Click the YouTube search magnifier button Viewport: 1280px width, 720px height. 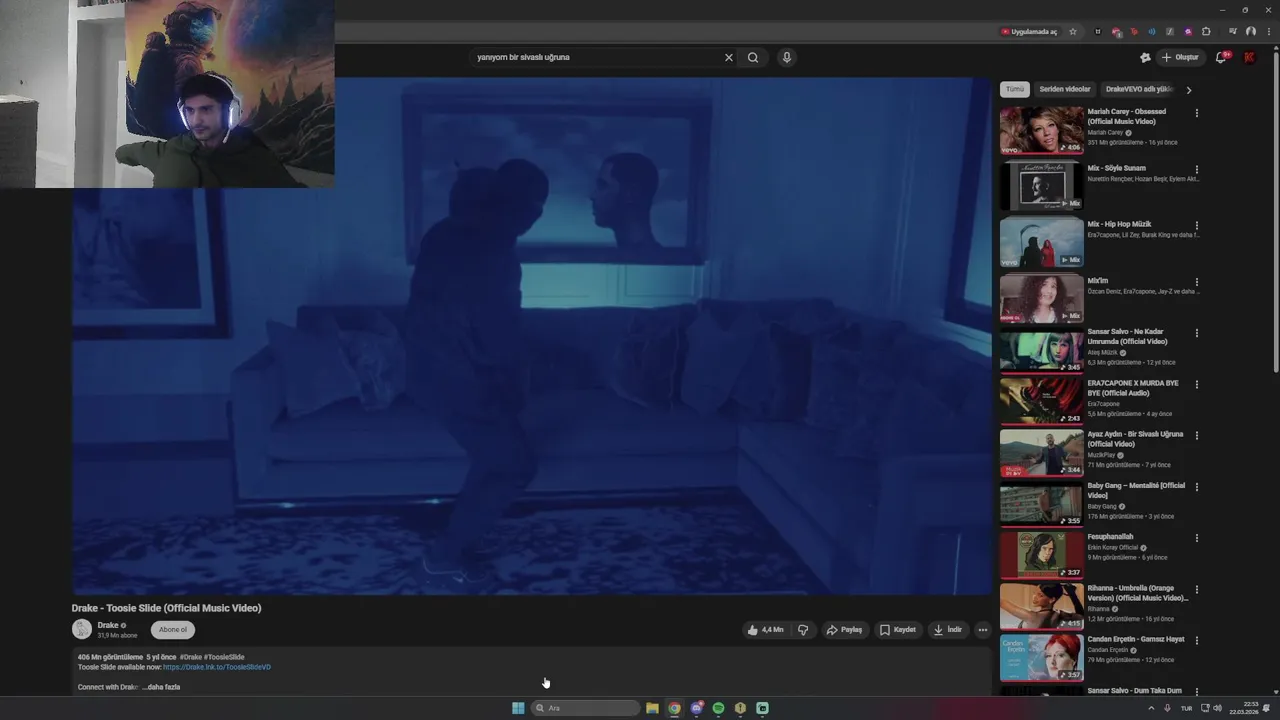[753, 57]
